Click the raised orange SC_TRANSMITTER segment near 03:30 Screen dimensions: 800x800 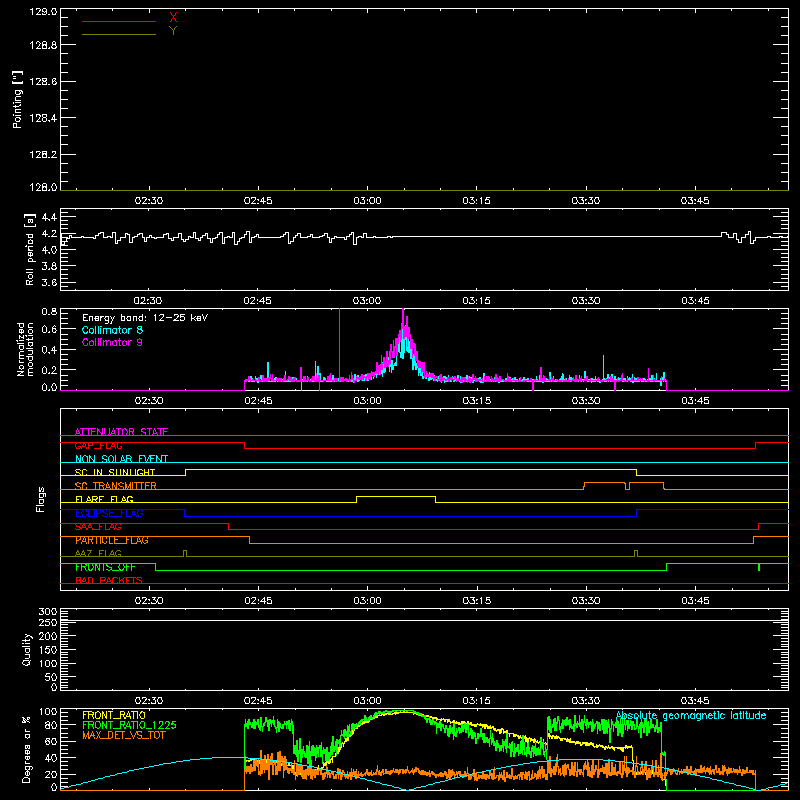[x=605, y=483]
